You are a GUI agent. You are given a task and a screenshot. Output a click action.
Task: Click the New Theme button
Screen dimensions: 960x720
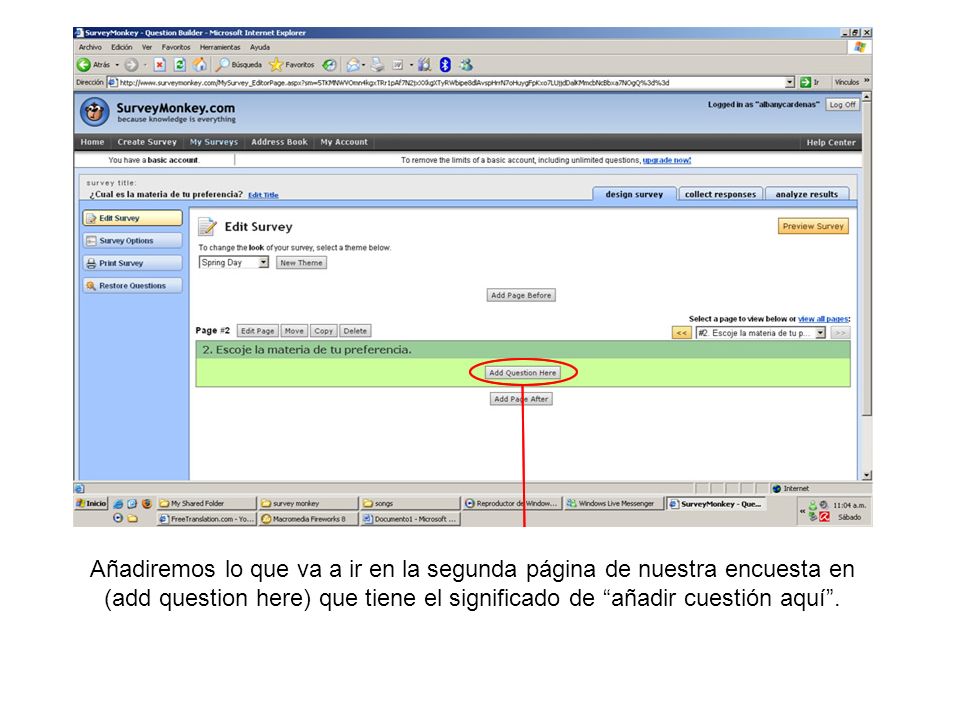coord(301,263)
